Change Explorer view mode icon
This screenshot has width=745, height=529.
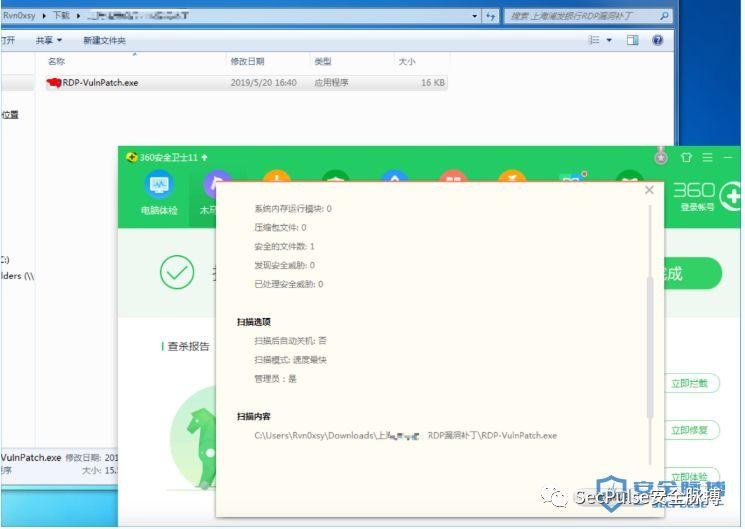[594, 40]
